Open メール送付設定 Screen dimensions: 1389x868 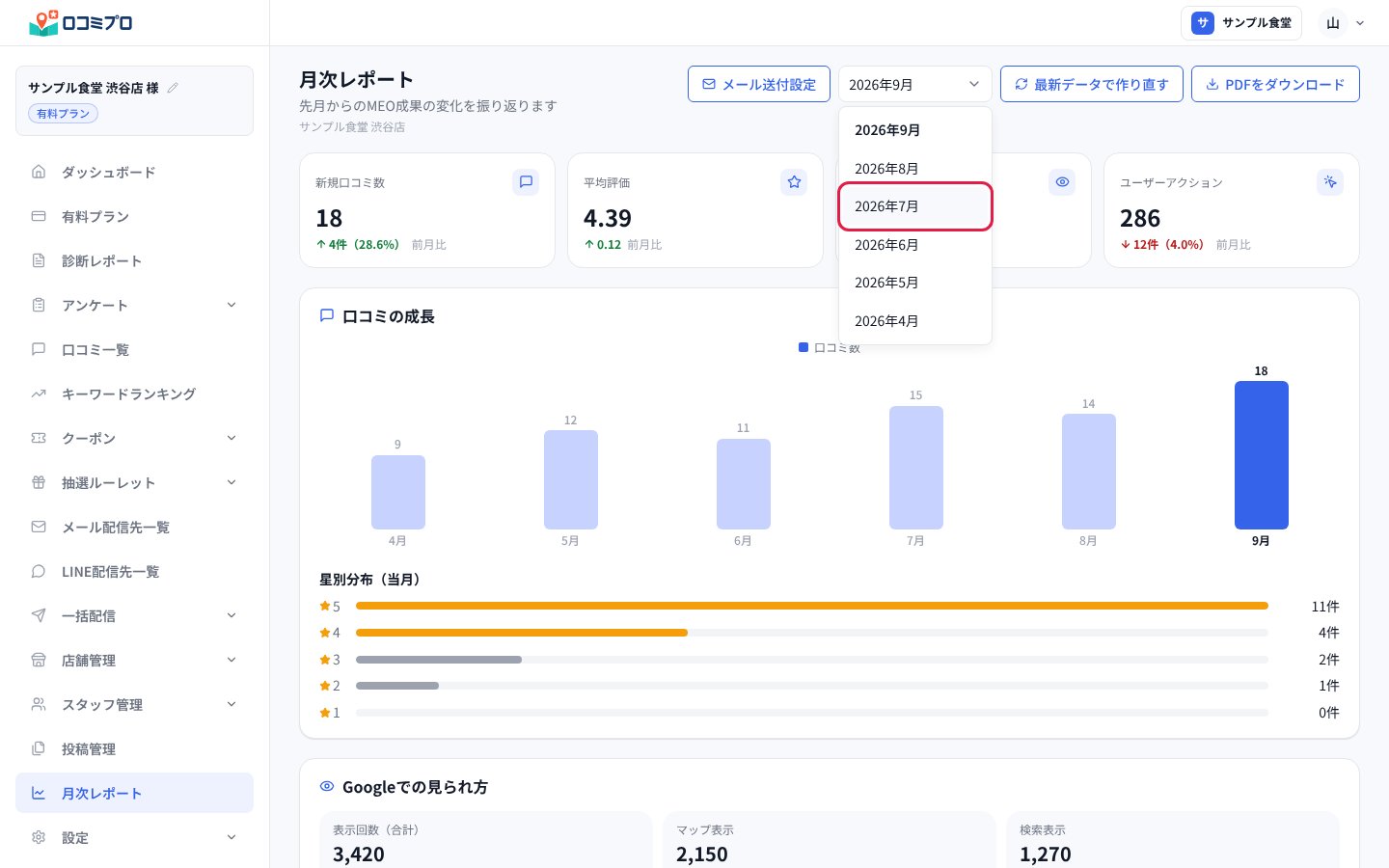click(x=758, y=84)
